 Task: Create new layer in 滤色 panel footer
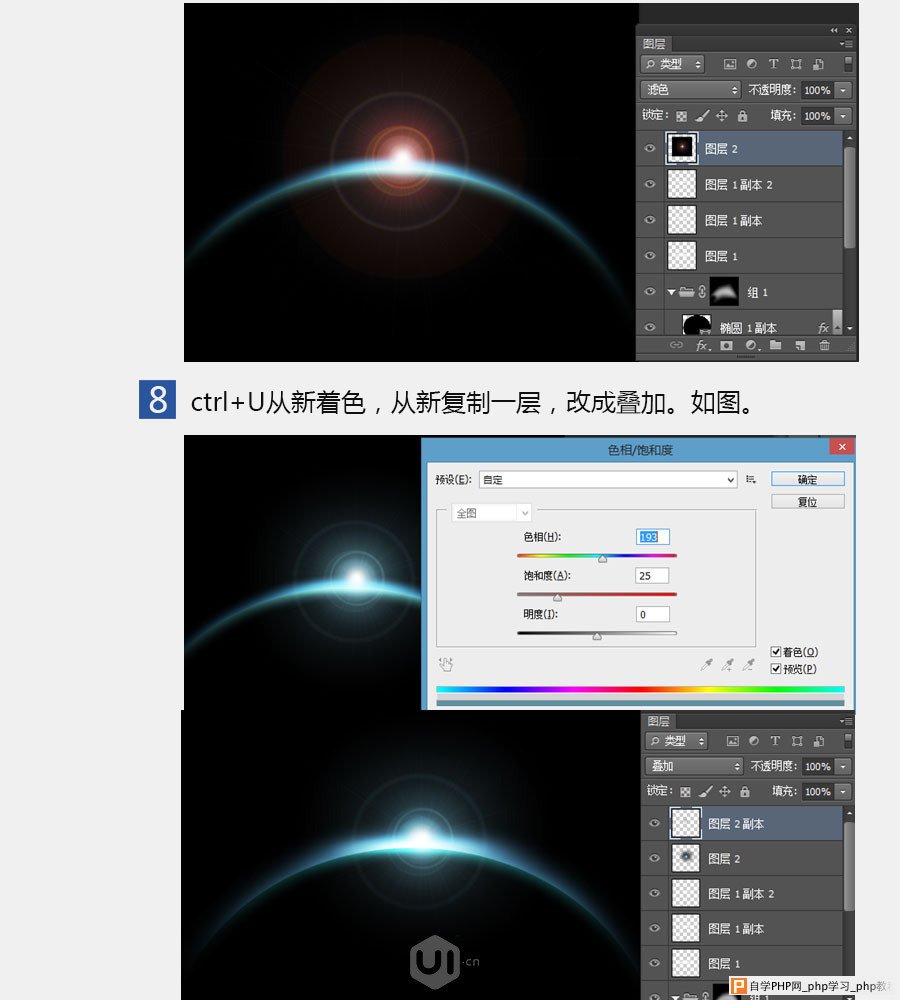800,345
